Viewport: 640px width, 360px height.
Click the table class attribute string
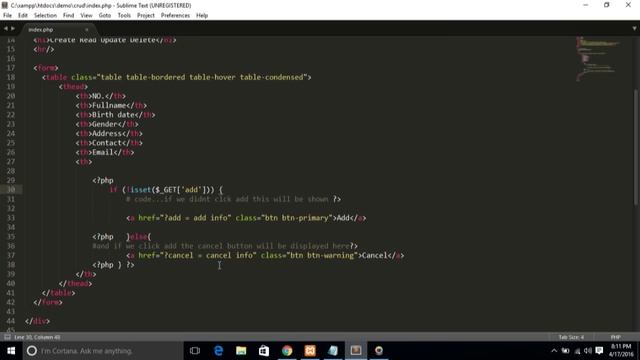201,77
